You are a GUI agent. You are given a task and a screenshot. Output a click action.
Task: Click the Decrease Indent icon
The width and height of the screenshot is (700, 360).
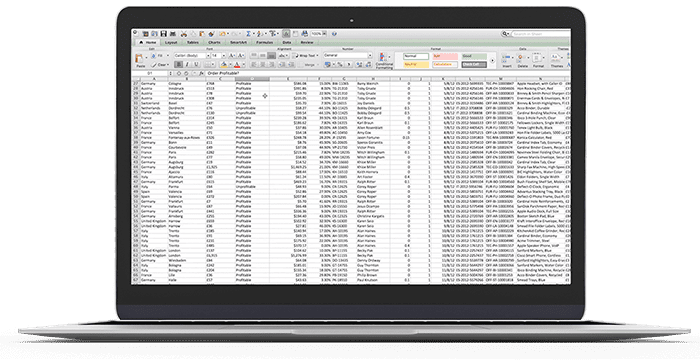point(282,65)
